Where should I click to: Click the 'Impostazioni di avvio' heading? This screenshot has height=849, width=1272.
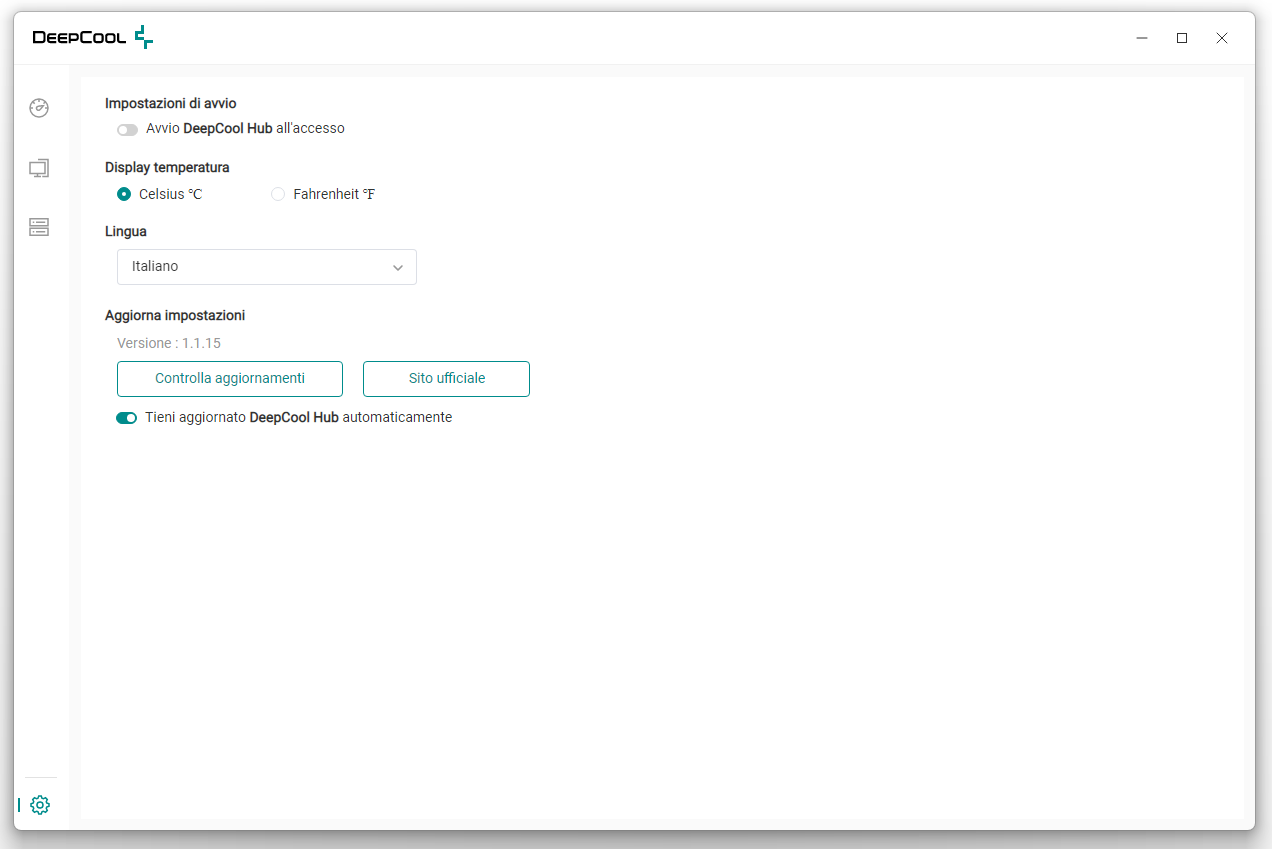pos(171,103)
